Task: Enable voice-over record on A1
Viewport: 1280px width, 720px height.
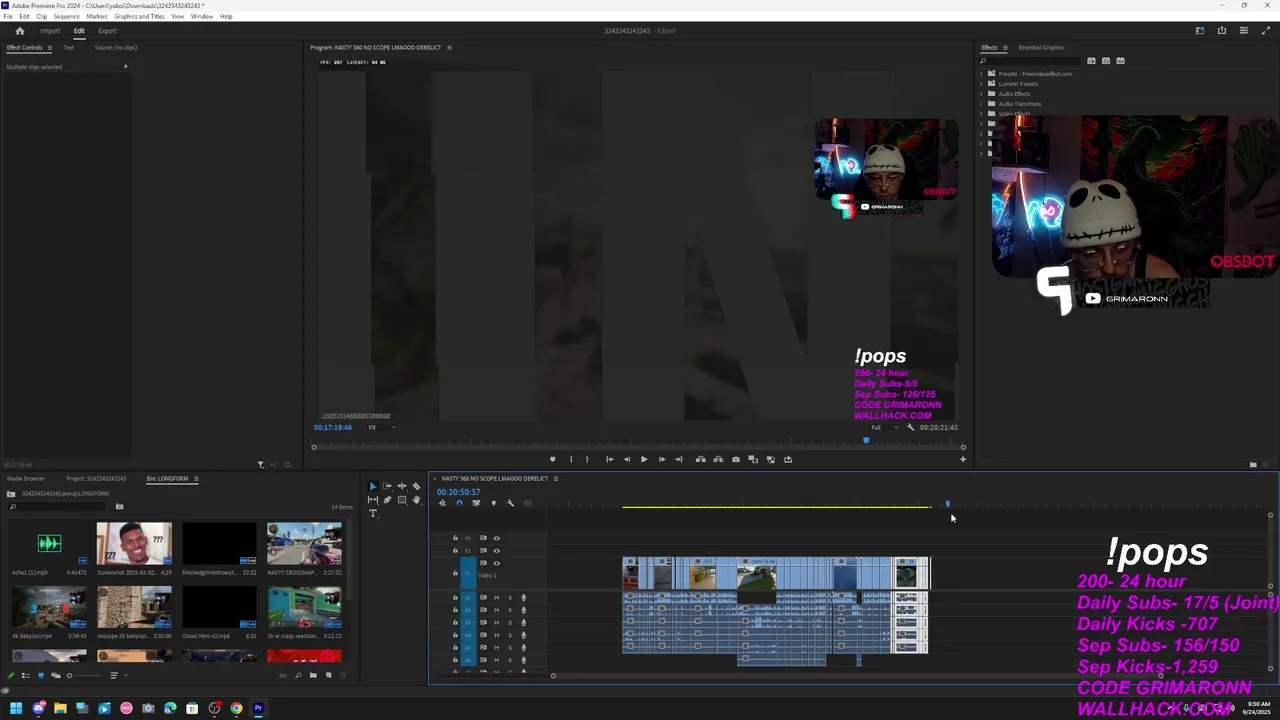Action: pyautogui.click(x=523, y=598)
